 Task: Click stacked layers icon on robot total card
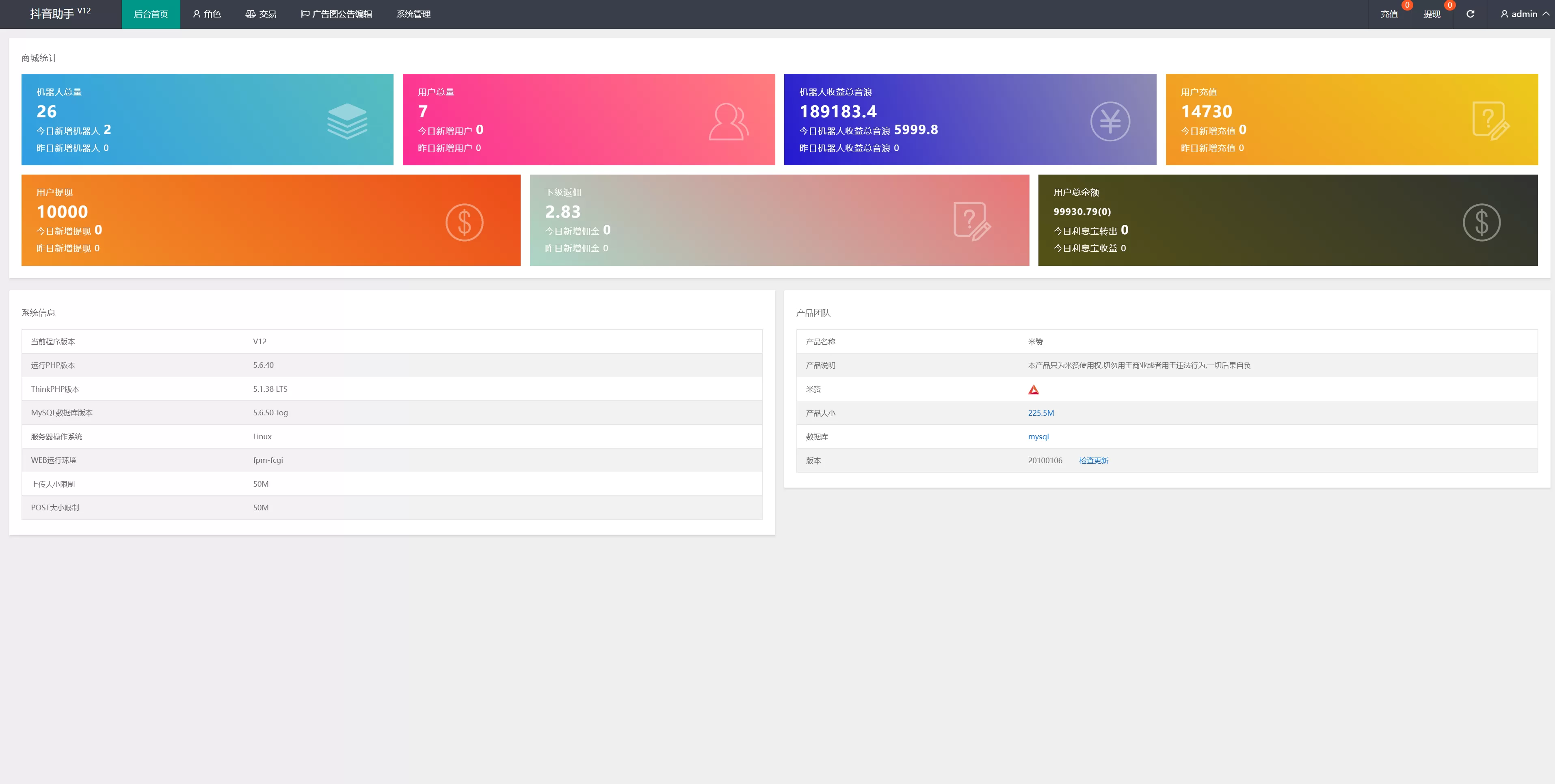point(347,121)
